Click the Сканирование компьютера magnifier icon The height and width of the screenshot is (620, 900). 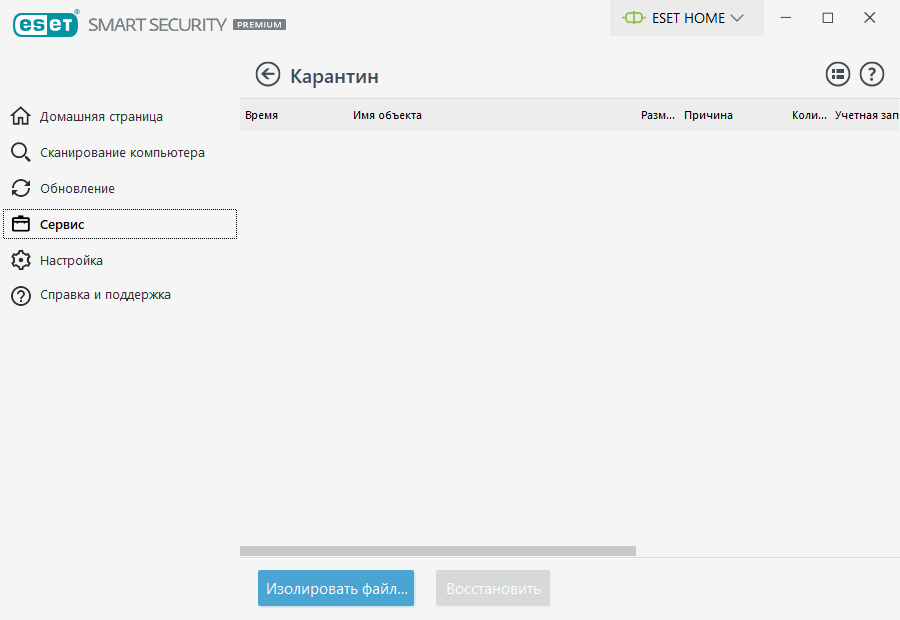[x=21, y=152]
